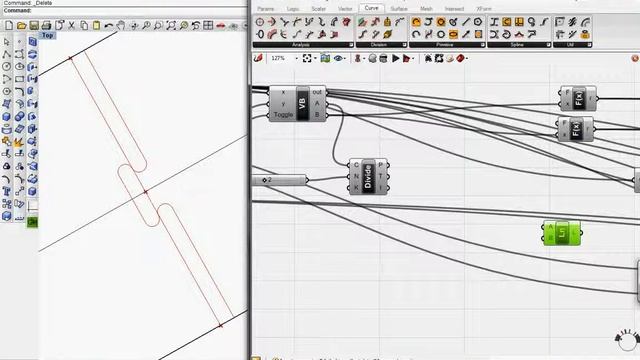The width and height of the screenshot is (640, 360).
Task: Select the Polyline tool
Action: click(7, 54)
